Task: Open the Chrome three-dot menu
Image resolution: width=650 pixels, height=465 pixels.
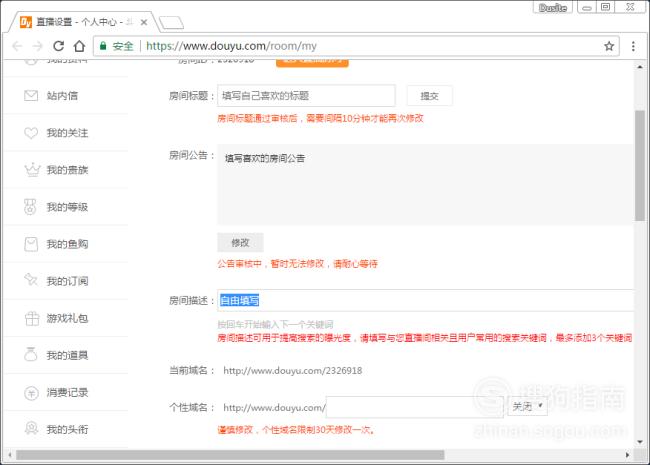Action: click(x=633, y=46)
